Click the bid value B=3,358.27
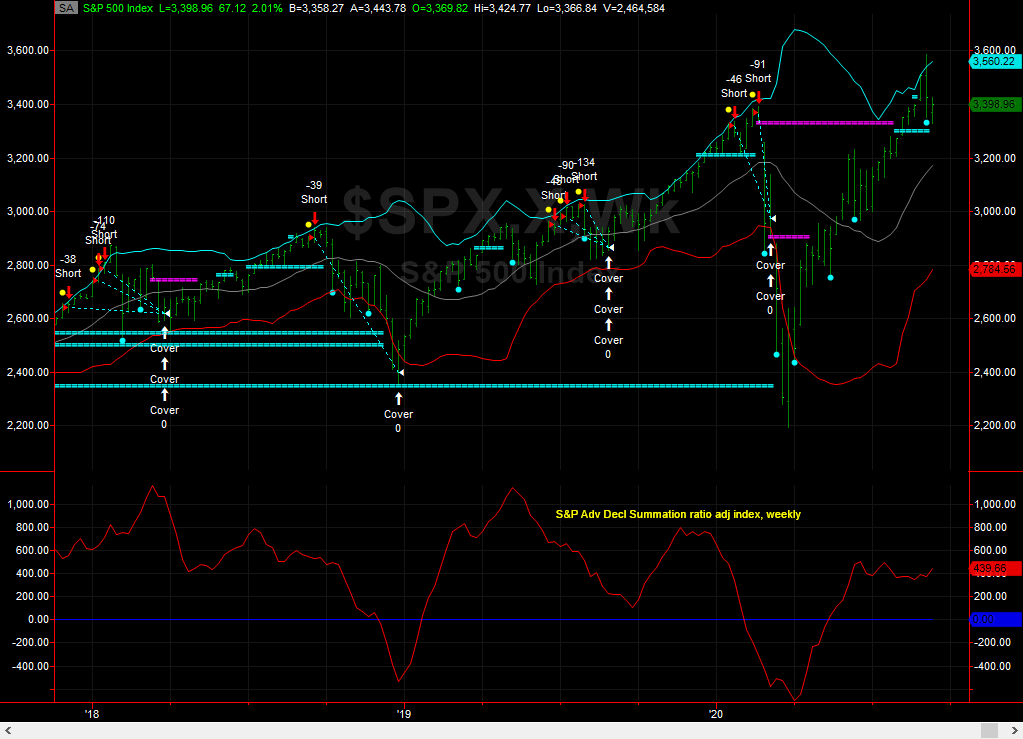Image resolution: width=1023 pixels, height=739 pixels. pyautogui.click(x=316, y=8)
